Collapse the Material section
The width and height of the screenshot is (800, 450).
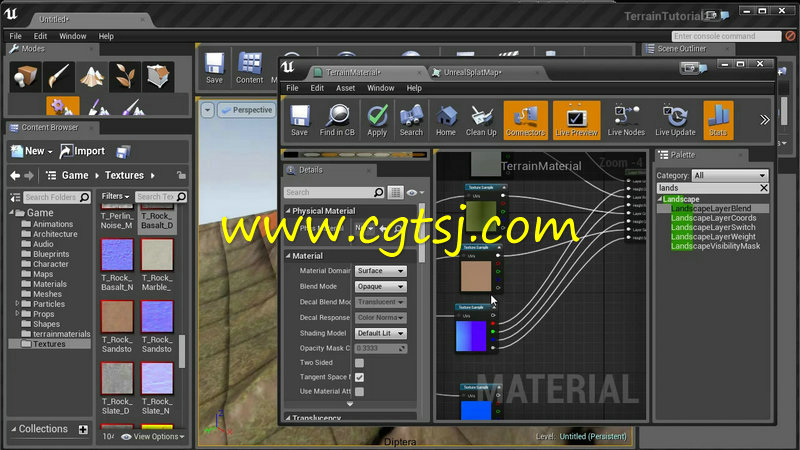(288, 256)
